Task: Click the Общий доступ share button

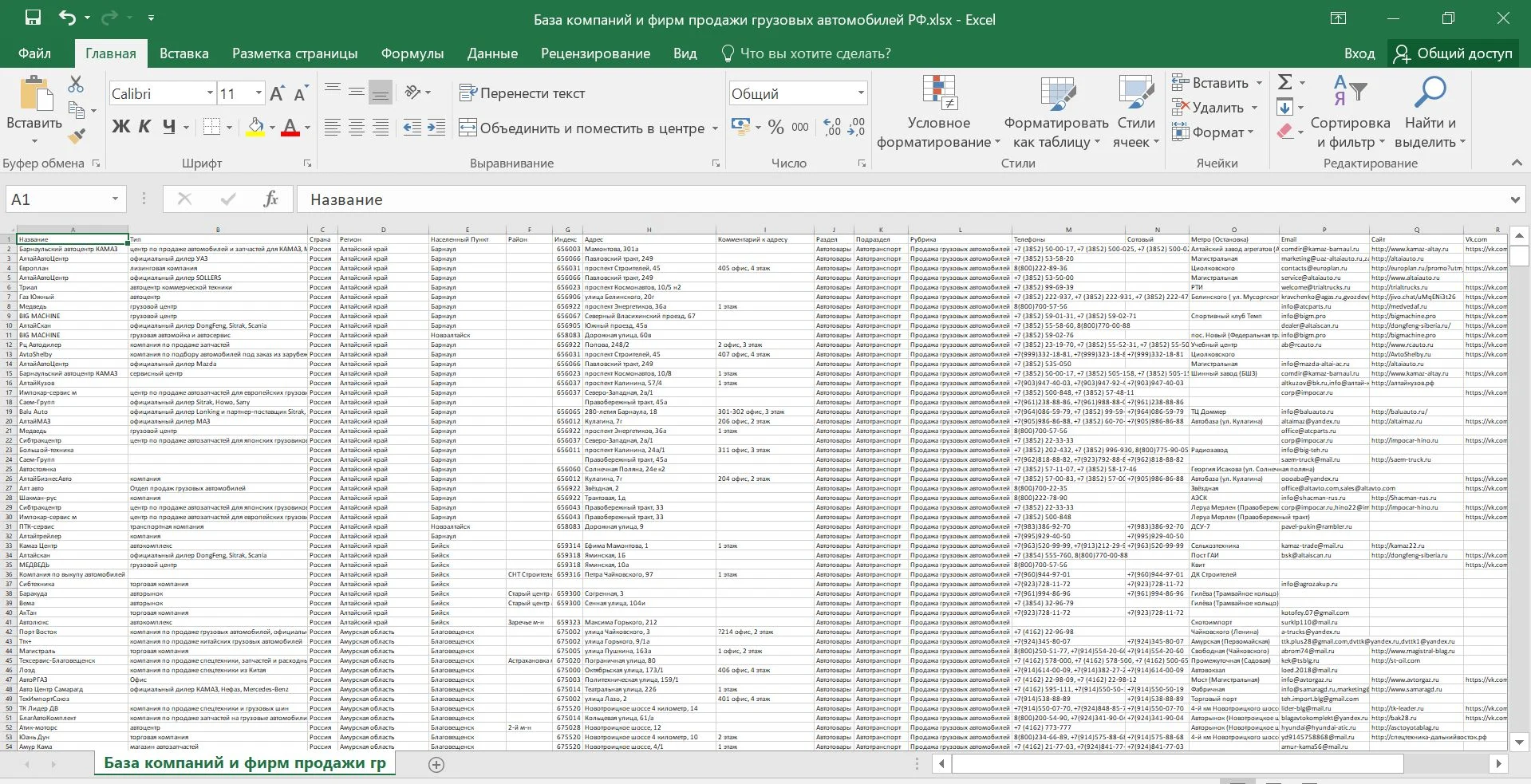Action: coord(1454,53)
